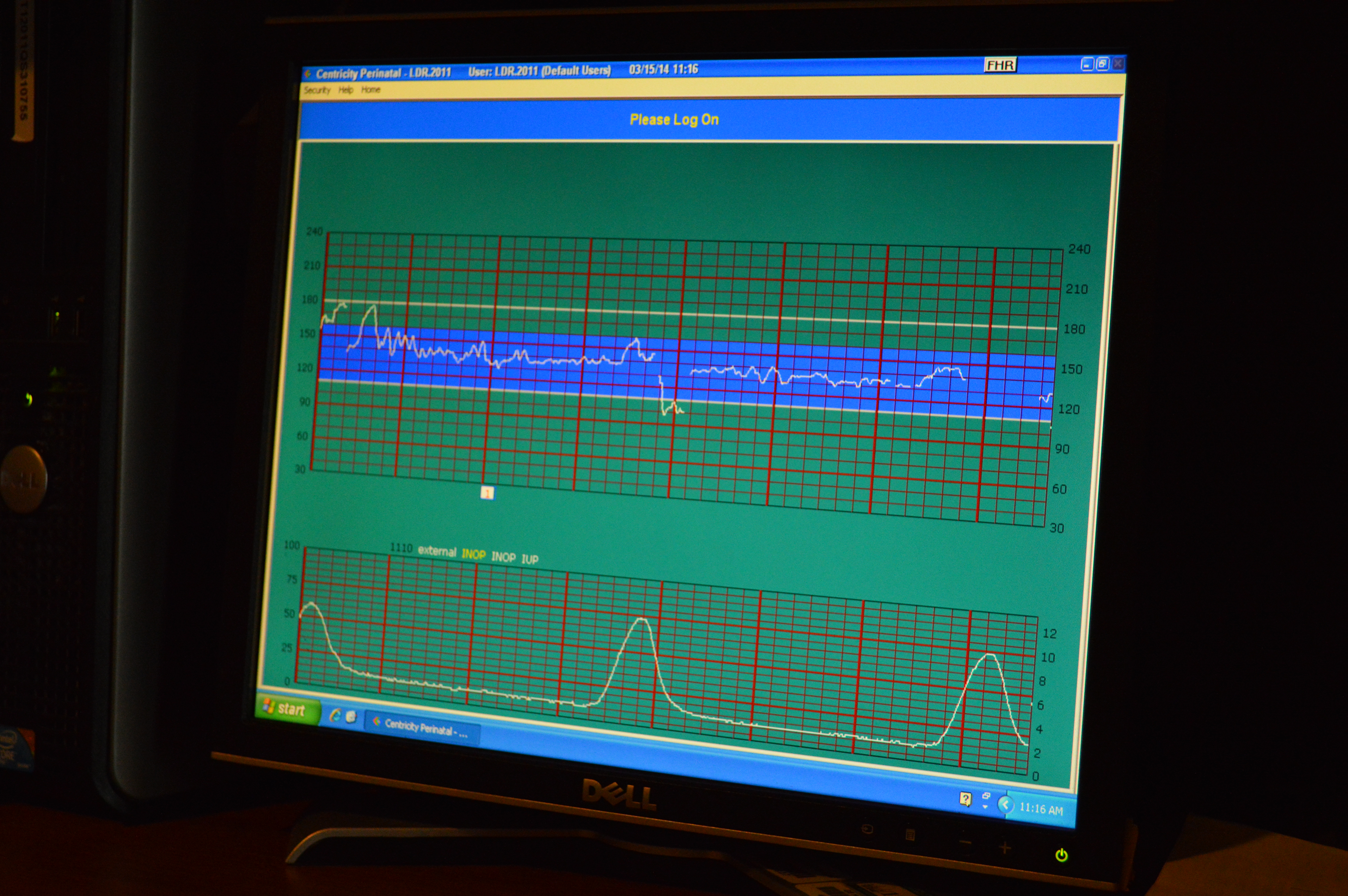Minimize the Centricity Perinatal window

[1087, 65]
